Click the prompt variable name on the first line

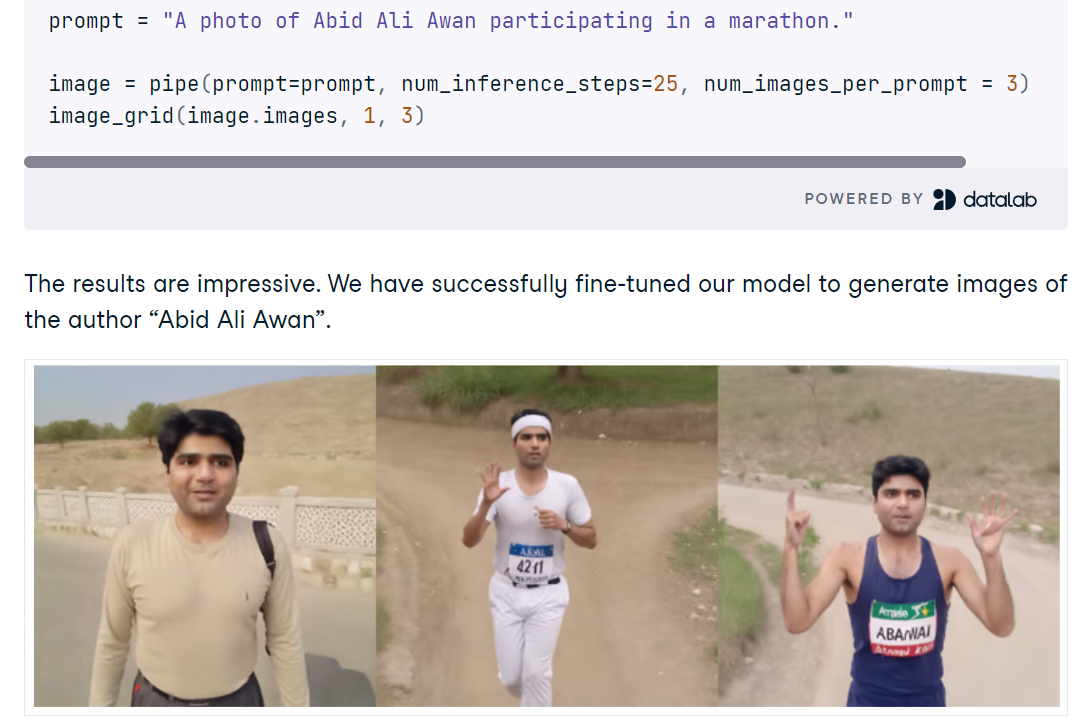(x=86, y=21)
